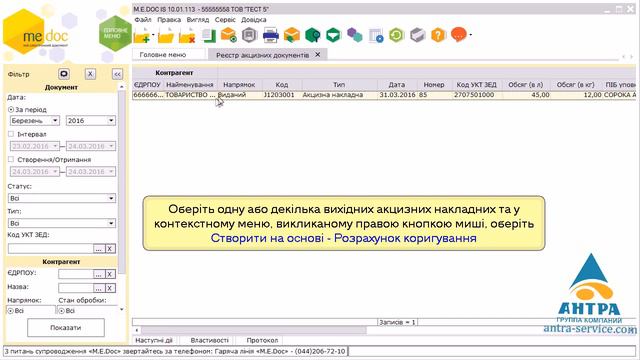
Task: Click the orange envelope with eye icon
Action: [229, 35]
